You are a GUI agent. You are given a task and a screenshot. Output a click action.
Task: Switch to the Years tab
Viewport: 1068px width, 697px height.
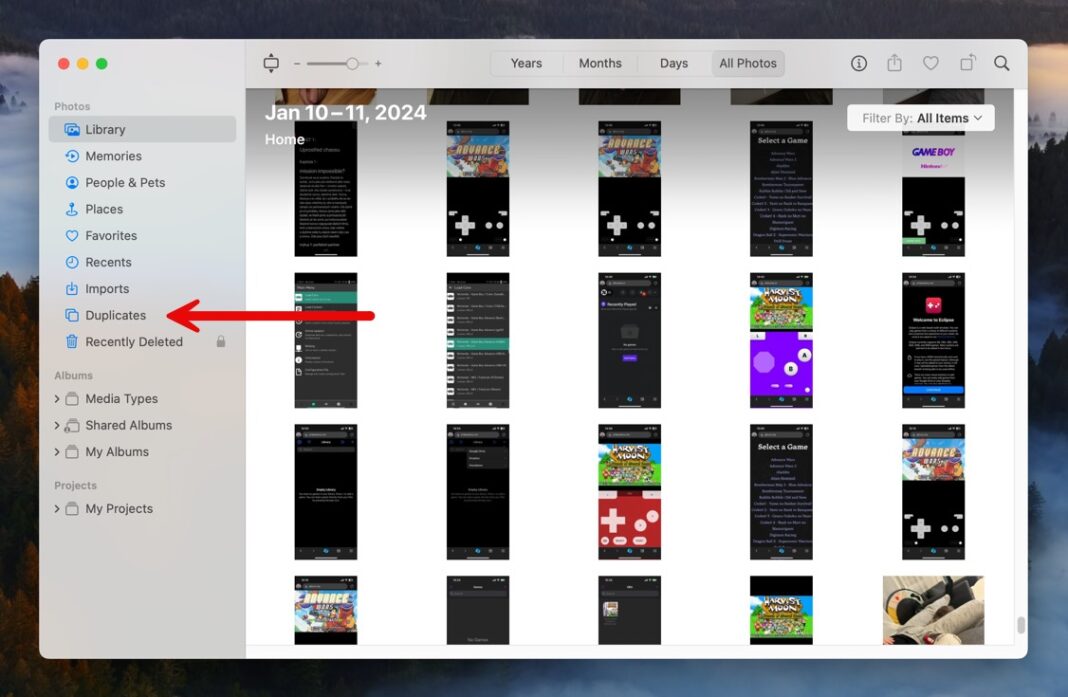tap(525, 62)
